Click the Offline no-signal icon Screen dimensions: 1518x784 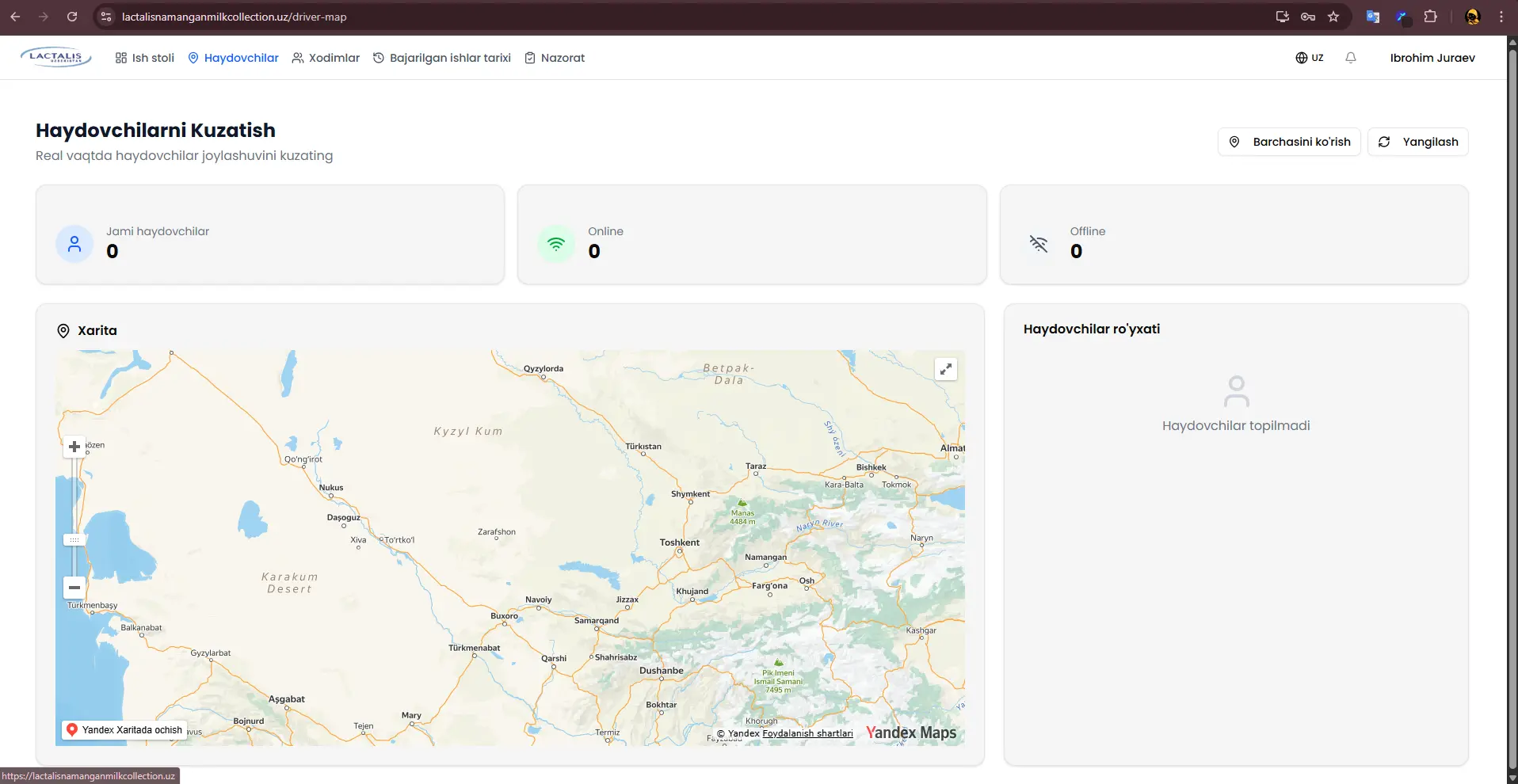click(1039, 243)
